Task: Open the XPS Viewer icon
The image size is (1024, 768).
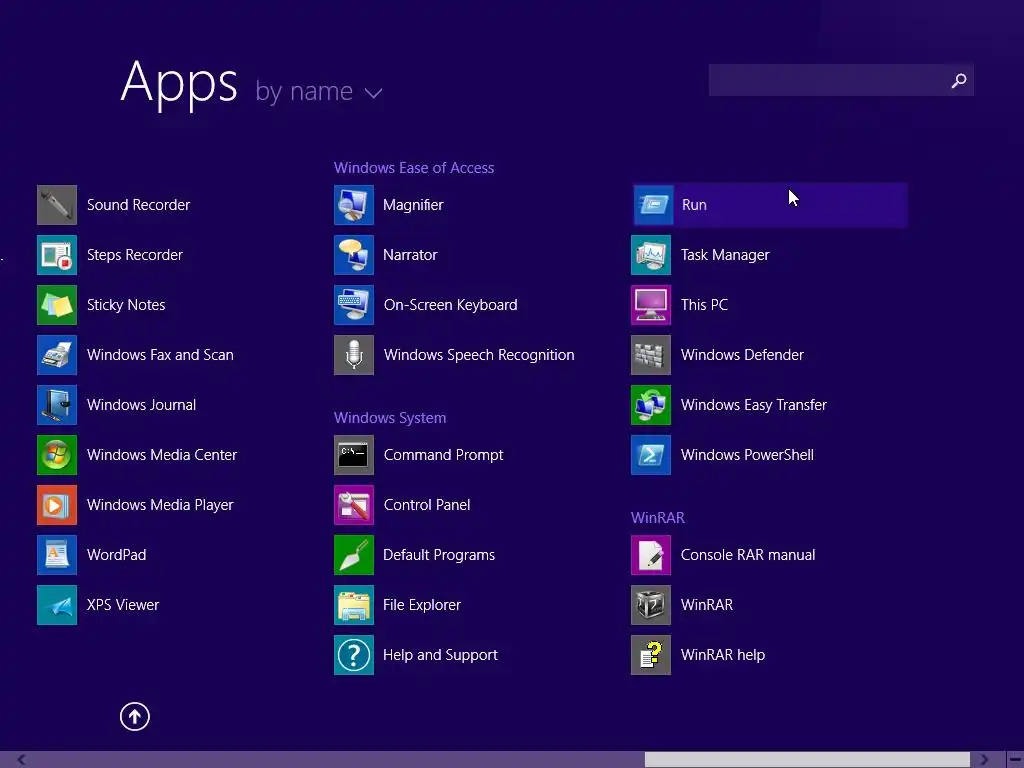Action: 57,605
